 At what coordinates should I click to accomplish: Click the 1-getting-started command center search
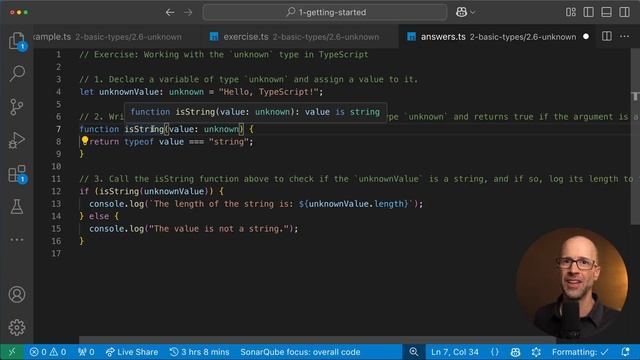[x=325, y=12]
